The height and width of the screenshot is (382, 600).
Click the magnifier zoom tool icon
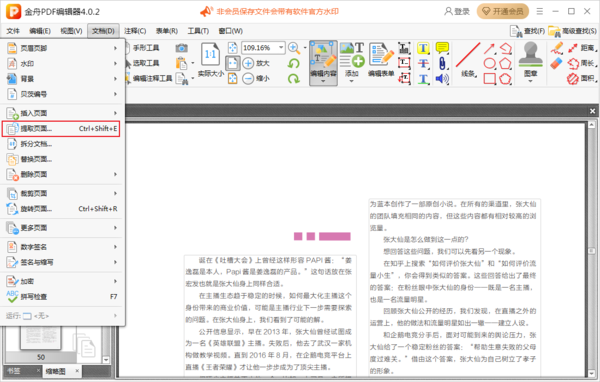coord(294,48)
